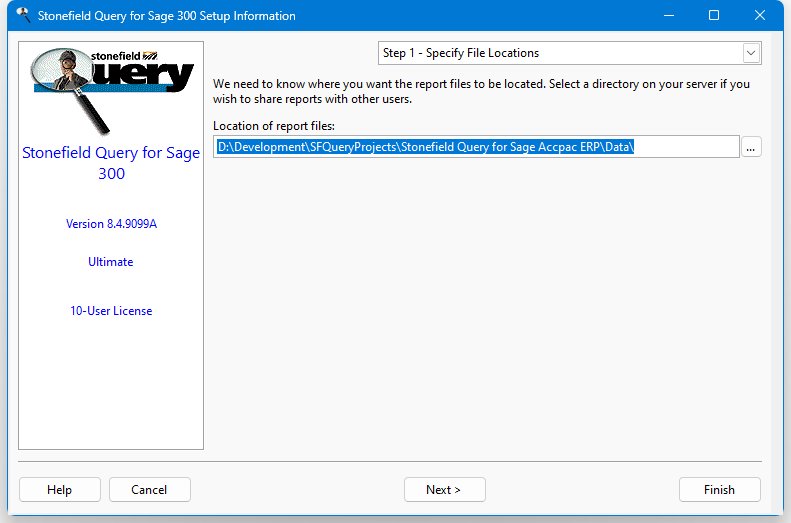The image size is (791, 523).
Task: Go to the next step with Next >
Action: pyautogui.click(x=444, y=490)
